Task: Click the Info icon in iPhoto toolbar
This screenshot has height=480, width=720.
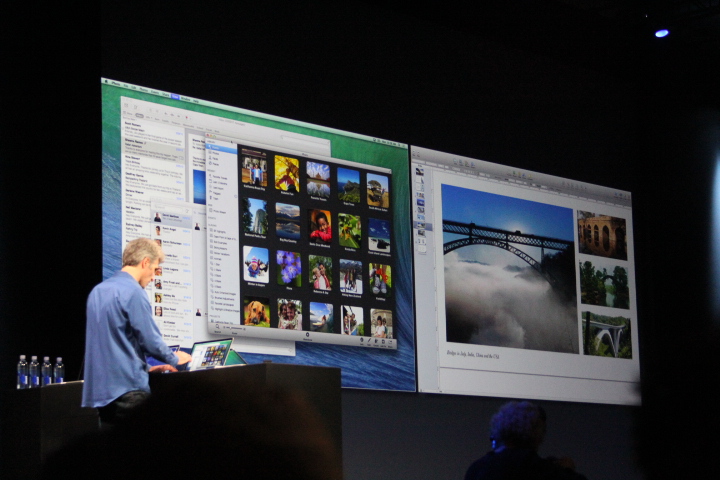Action: [362, 340]
